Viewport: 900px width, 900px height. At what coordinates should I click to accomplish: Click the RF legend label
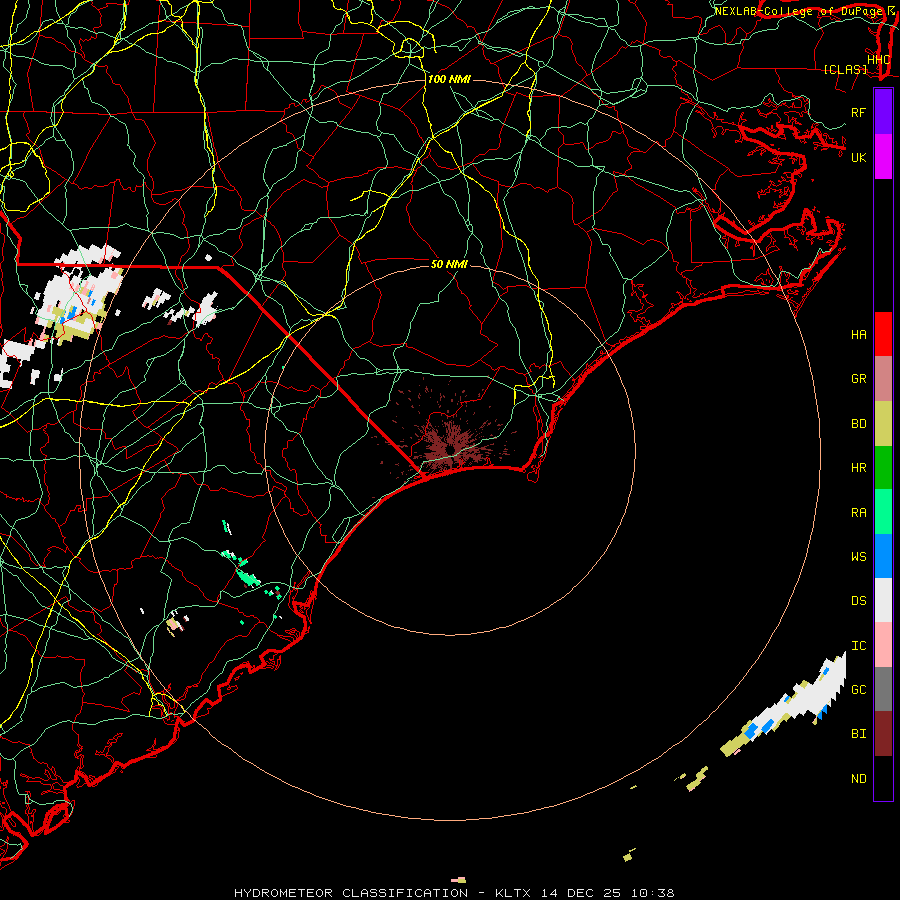click(858, 112)
